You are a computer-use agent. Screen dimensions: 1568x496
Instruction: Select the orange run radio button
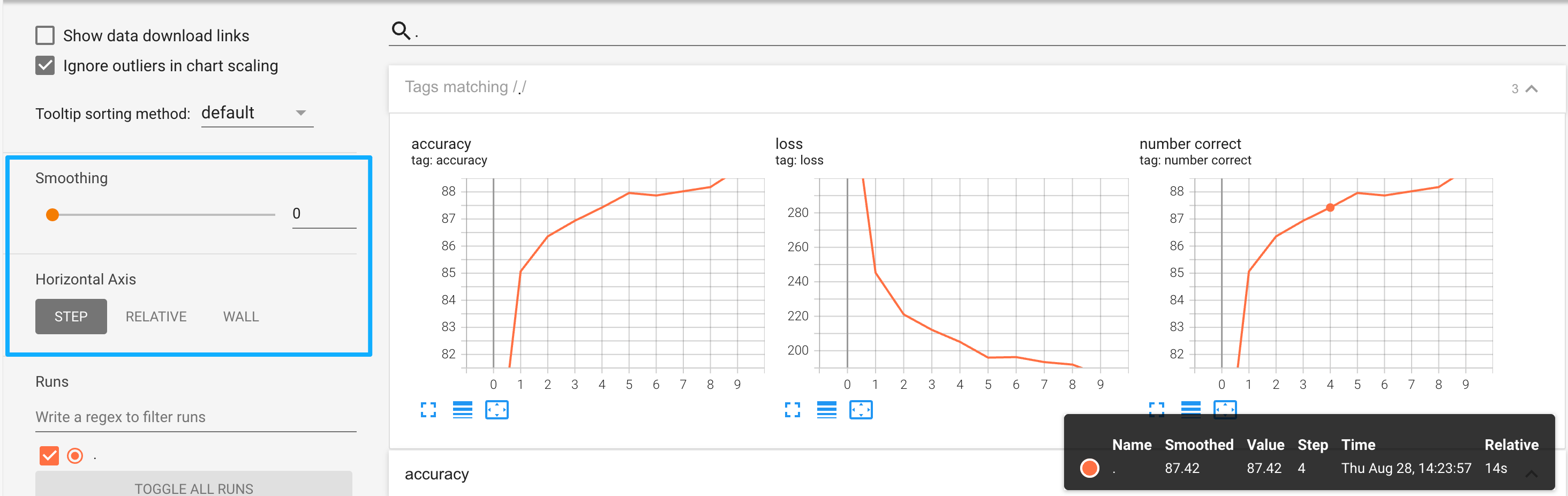click(75, 455)
